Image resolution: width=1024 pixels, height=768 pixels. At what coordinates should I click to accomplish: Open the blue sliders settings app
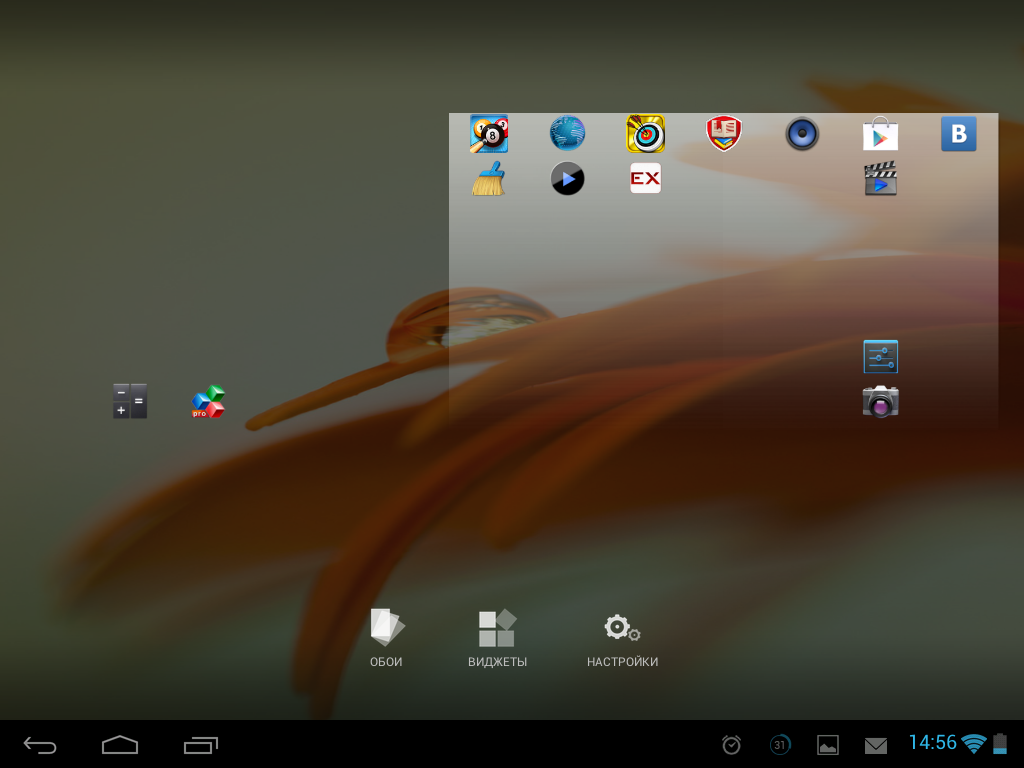(880, 357)
